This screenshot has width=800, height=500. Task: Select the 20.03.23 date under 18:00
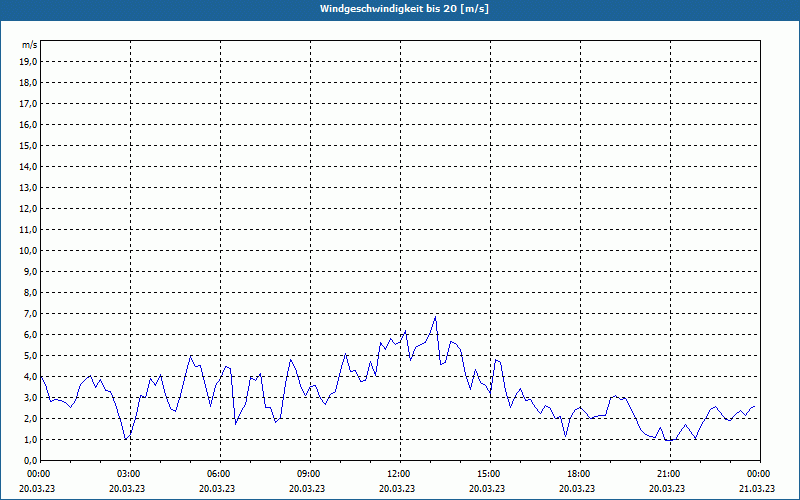click(x=577, y=488)
